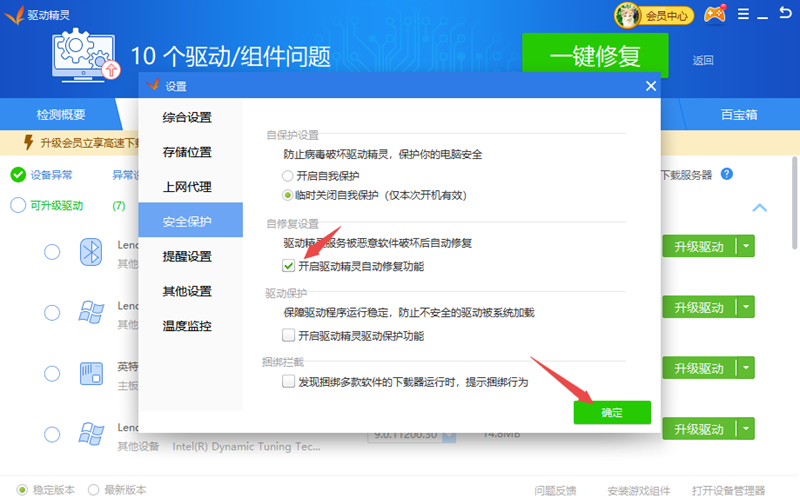Click the blue help question mark icon
This screenshot has height=502, width=800.
point(727,174)
